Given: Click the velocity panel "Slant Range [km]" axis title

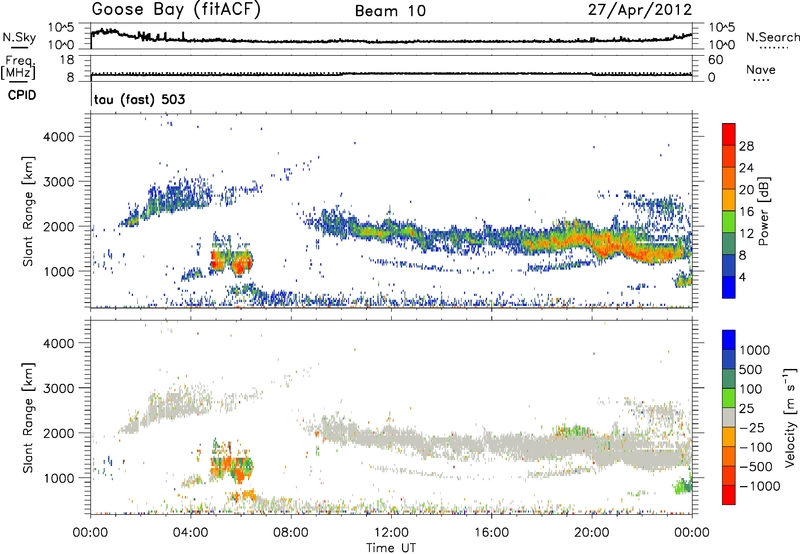Looking at the screenshot, I should click(28, 418).
